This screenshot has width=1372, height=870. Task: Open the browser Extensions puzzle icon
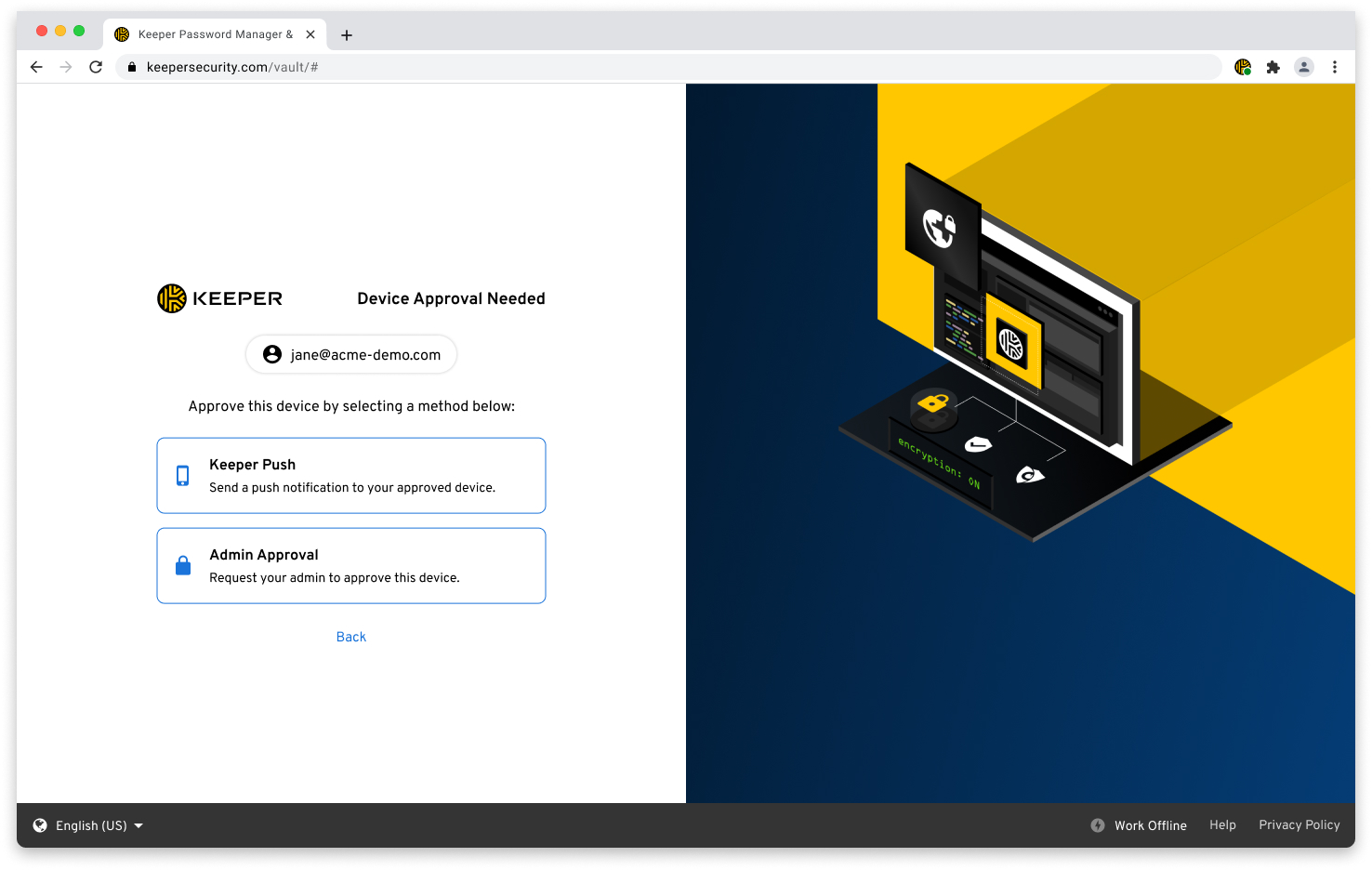[1273, 67]
